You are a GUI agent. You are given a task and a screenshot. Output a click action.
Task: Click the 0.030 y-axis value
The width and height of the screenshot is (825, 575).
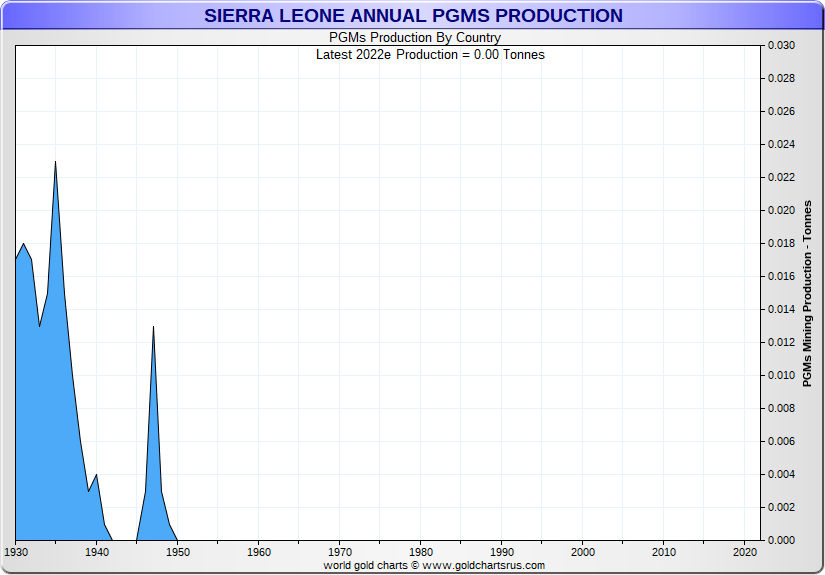781,46
